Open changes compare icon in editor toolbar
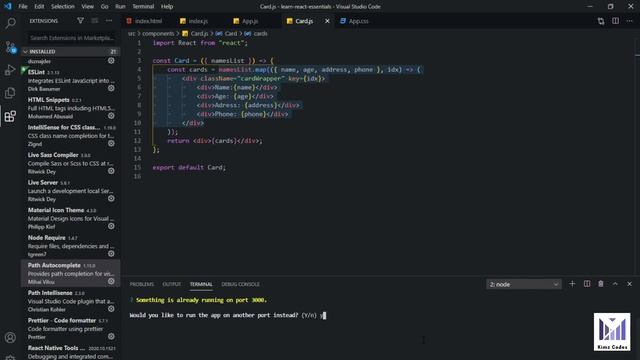Screen dimensions: 640x360 coord(601,21)
